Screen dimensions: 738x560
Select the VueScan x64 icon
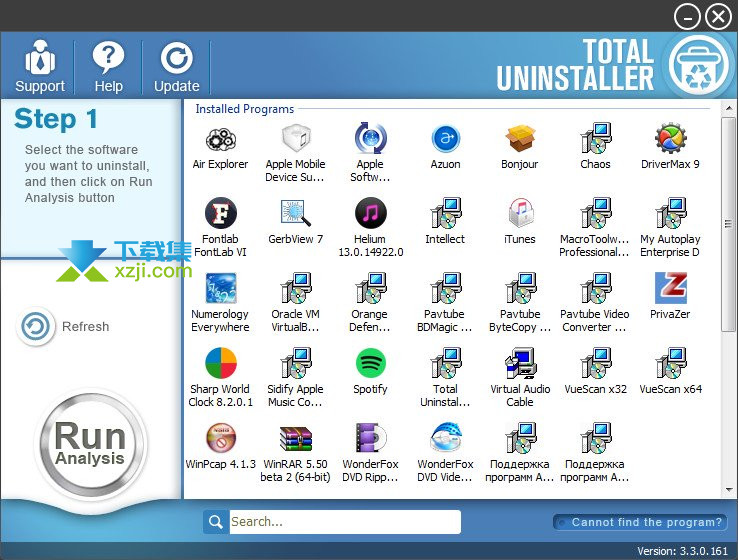670,363
